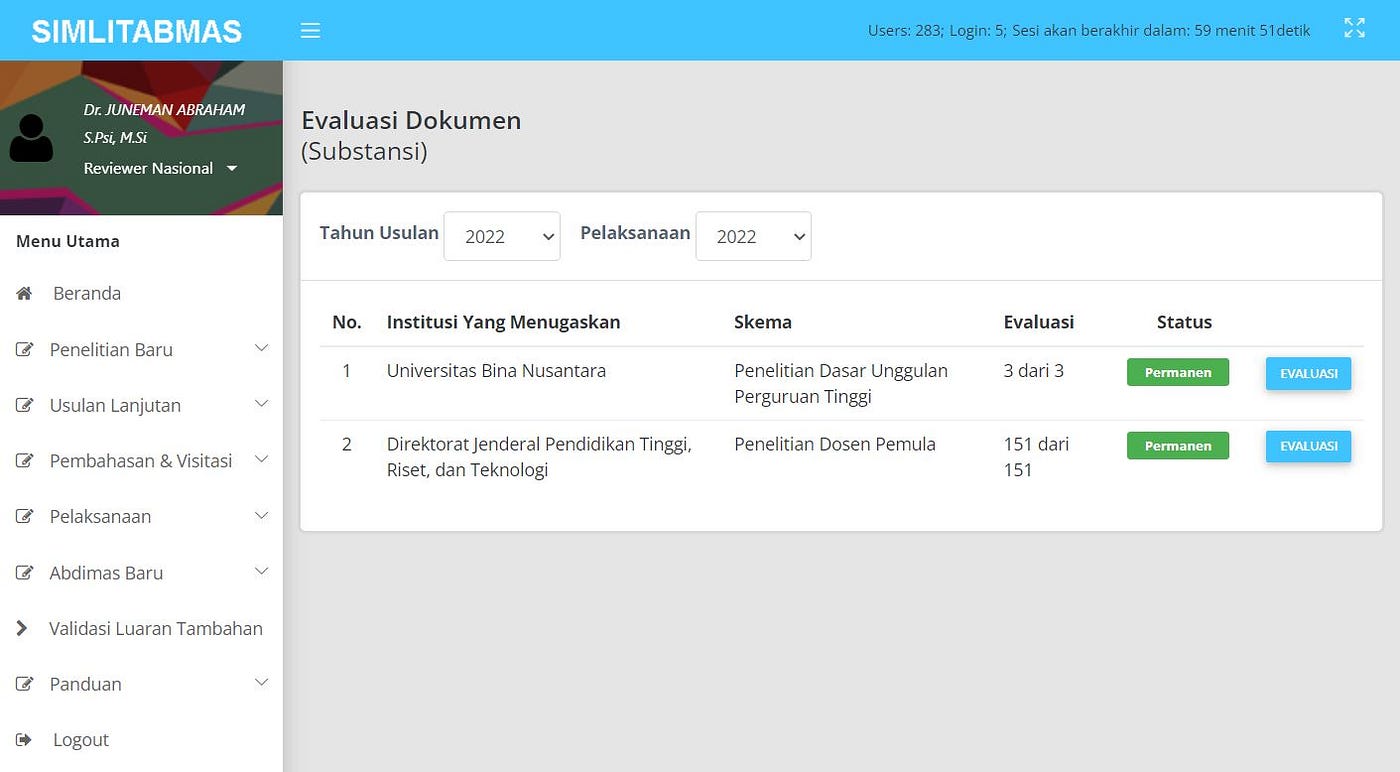Viewport: 1400px width, 772px height.
Task: Click Permanen badge for Universitas Bina Nusantara
Action: point(1178,372)
